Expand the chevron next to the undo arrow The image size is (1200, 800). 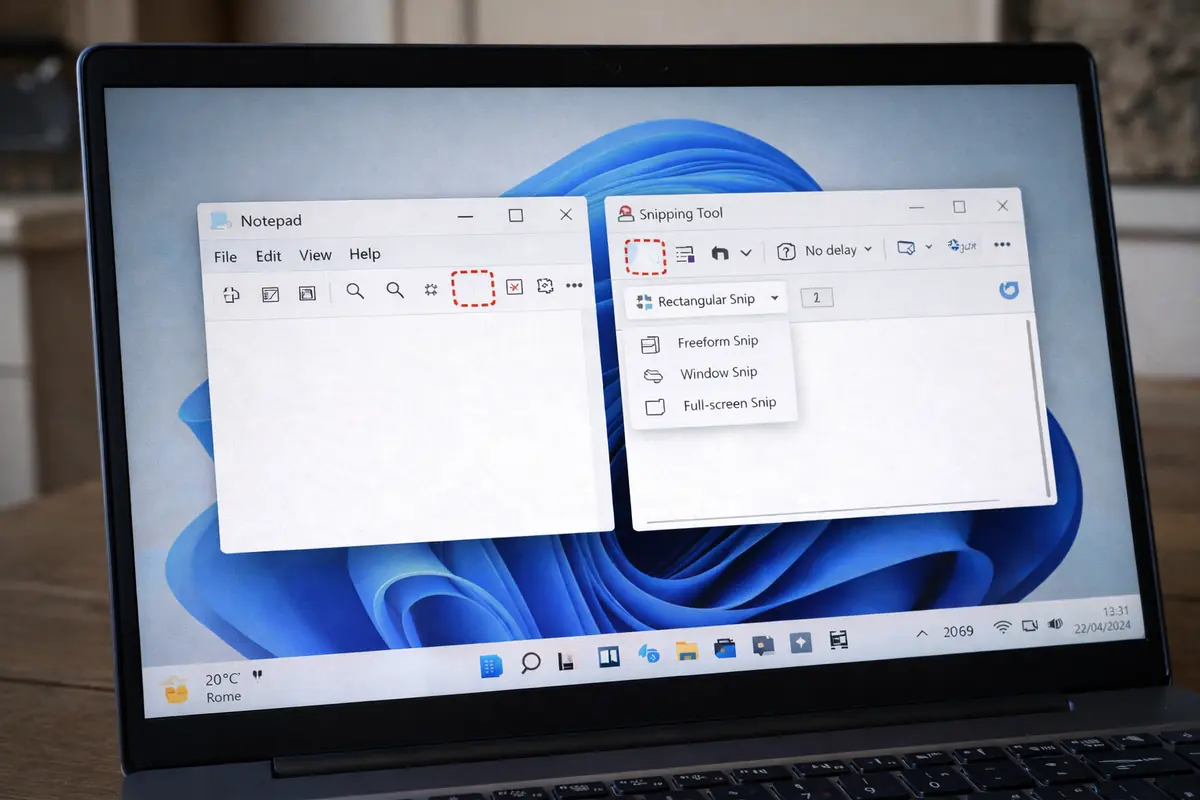(x=746, y=253)
